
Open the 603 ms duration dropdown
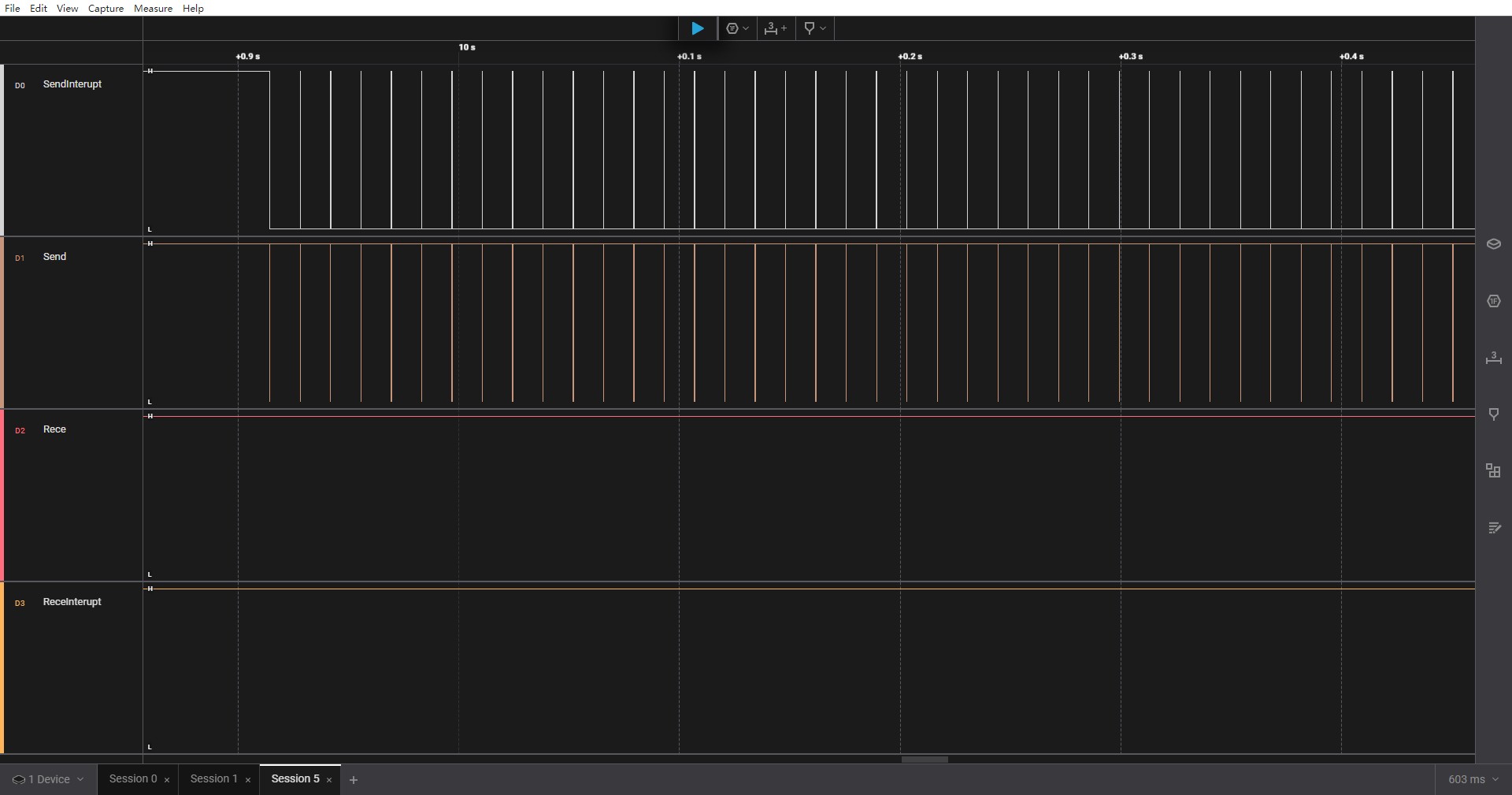tap(1473, 779)
